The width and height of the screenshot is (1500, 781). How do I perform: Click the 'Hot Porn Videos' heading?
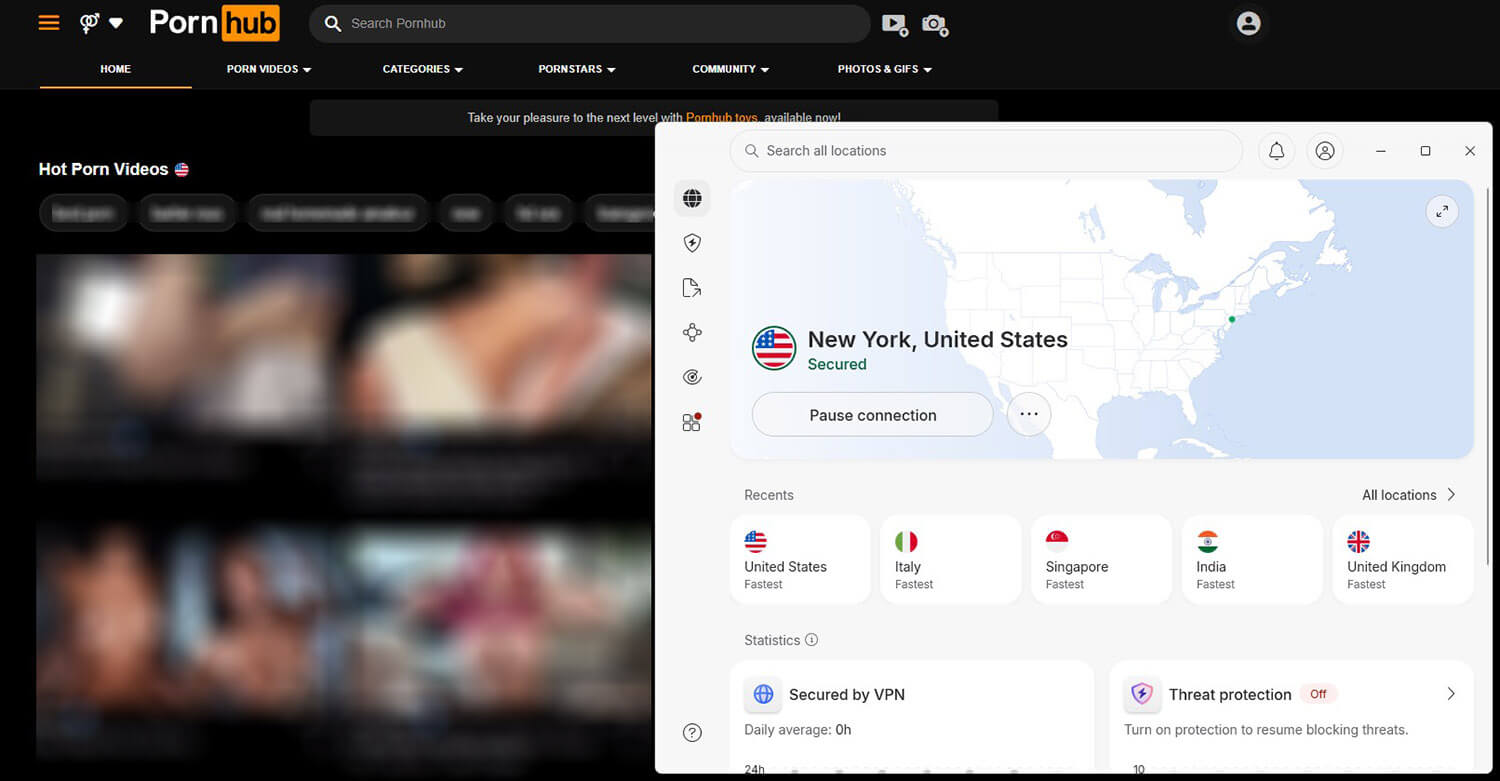[103, 170]
